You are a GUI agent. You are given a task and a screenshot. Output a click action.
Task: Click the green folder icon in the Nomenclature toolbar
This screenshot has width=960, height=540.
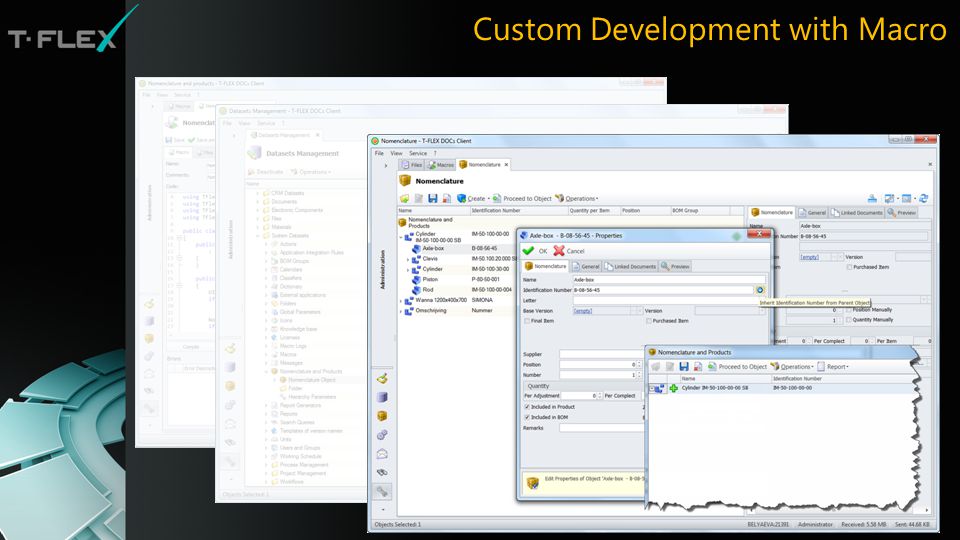point(404,198)
